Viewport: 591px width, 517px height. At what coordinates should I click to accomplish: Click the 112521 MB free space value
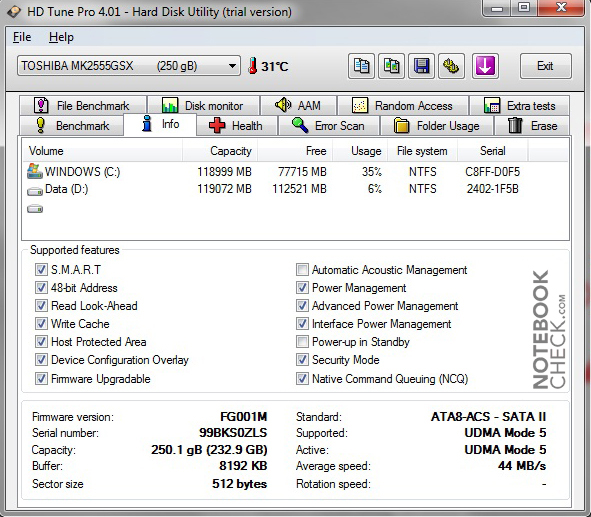[x=299, y=189]
